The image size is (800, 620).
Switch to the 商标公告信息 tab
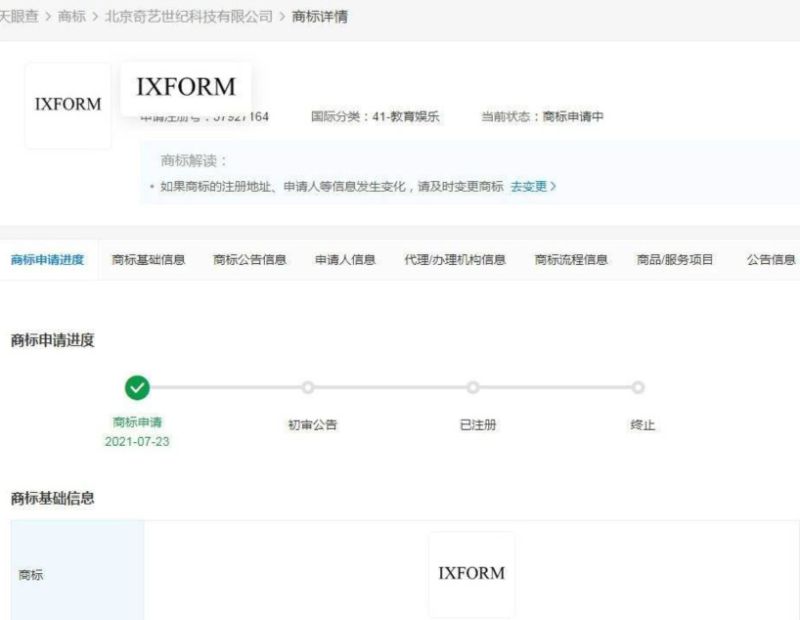[x=250, y=260]
